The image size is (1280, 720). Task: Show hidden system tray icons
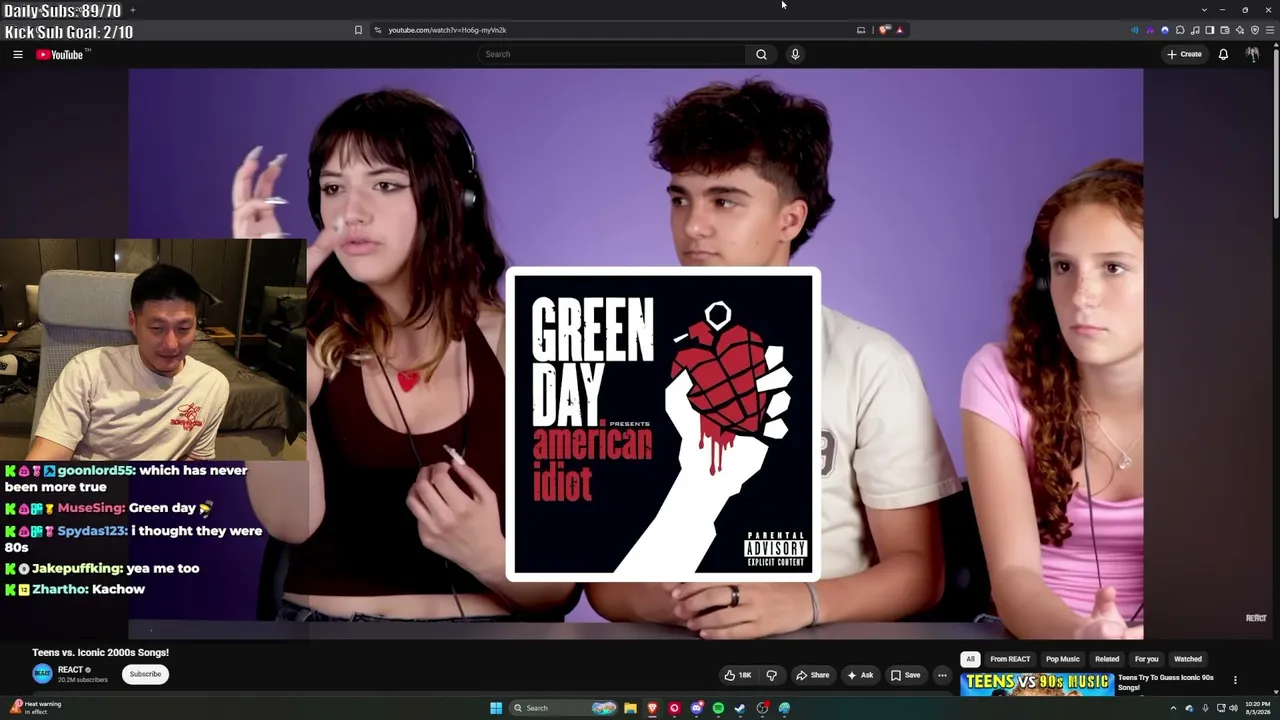click(1173, 708)
